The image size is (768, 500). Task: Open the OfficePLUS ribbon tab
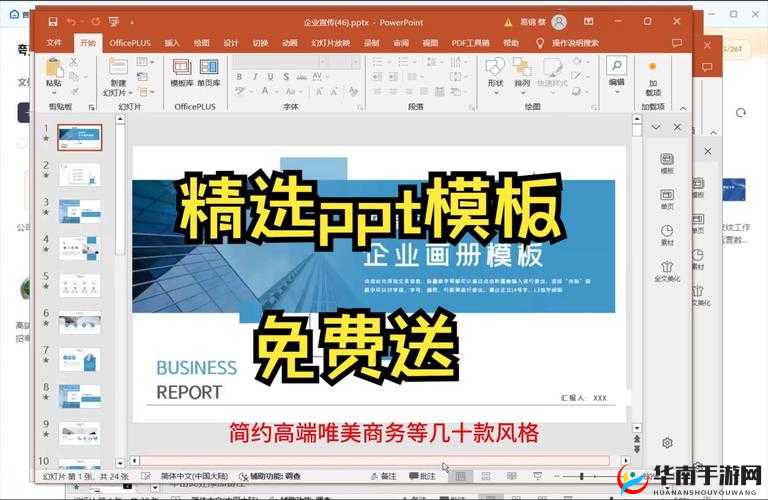[130, 43]
